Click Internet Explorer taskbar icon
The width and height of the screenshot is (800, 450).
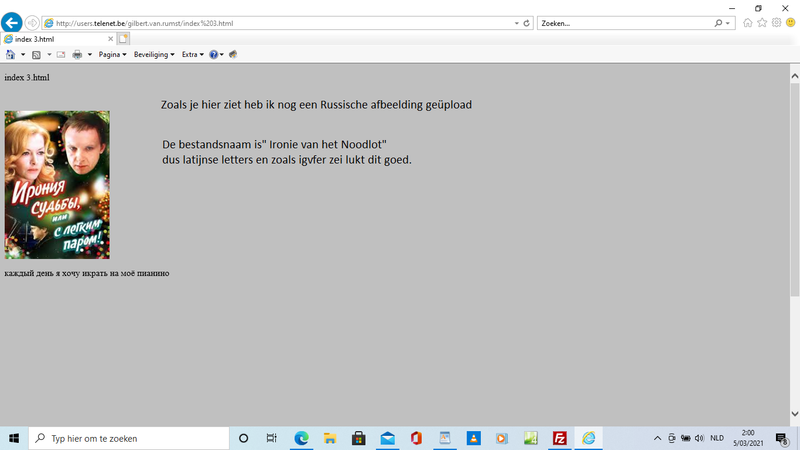coord(589,438)
